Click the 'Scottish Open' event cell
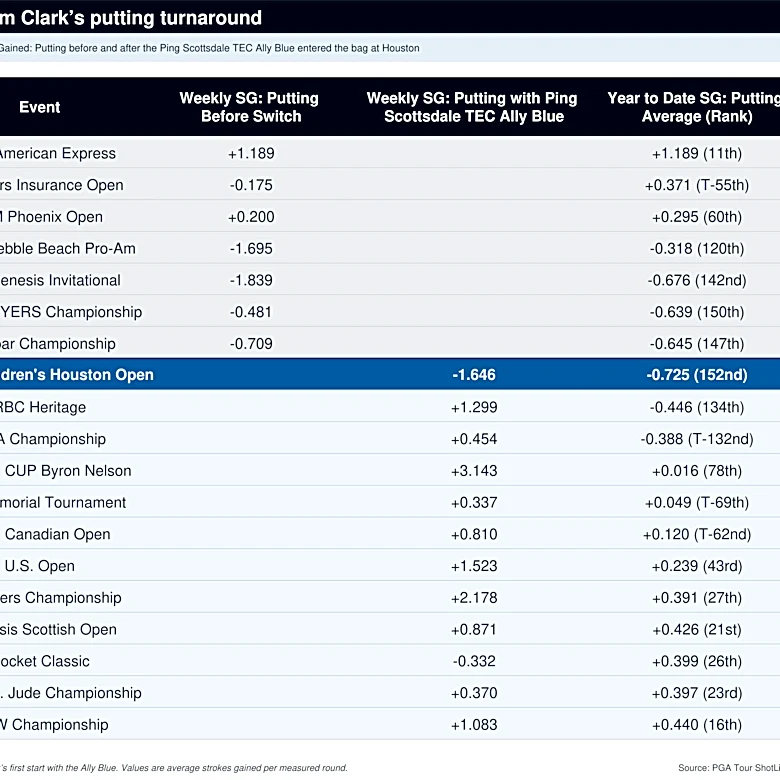 pos(59,630)
